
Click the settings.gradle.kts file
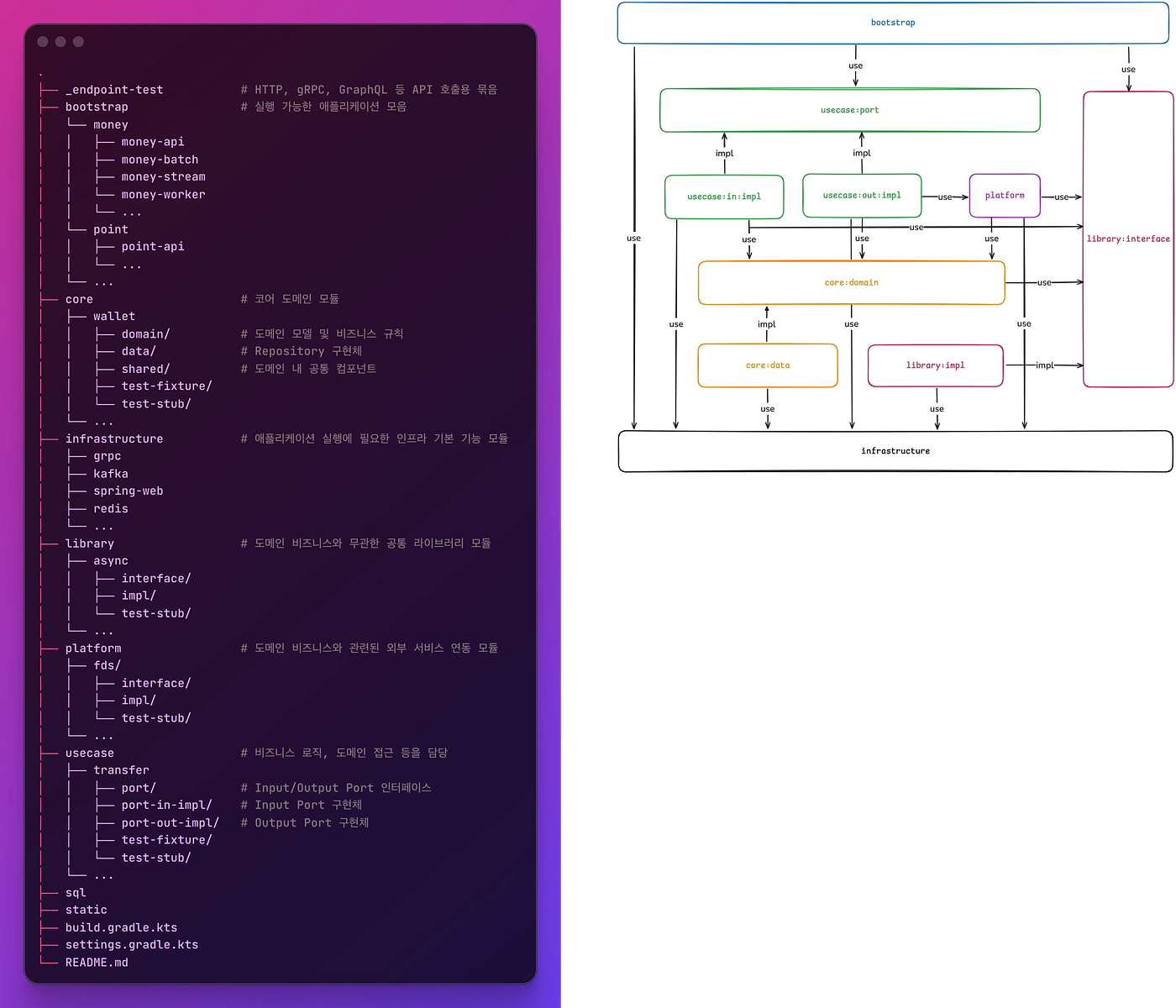pyautogui.click(x=132, y=945)
